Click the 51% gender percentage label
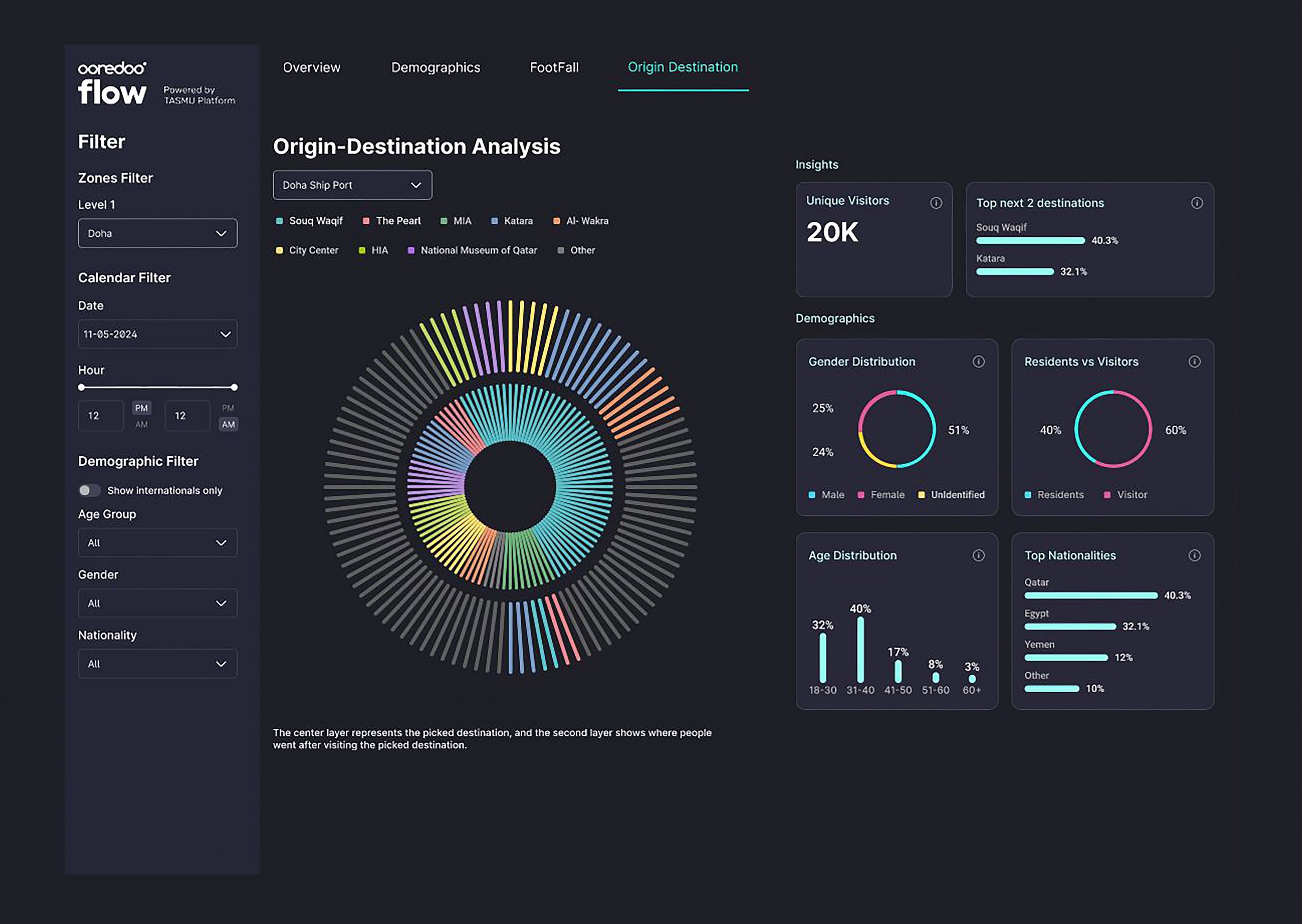 958,430
